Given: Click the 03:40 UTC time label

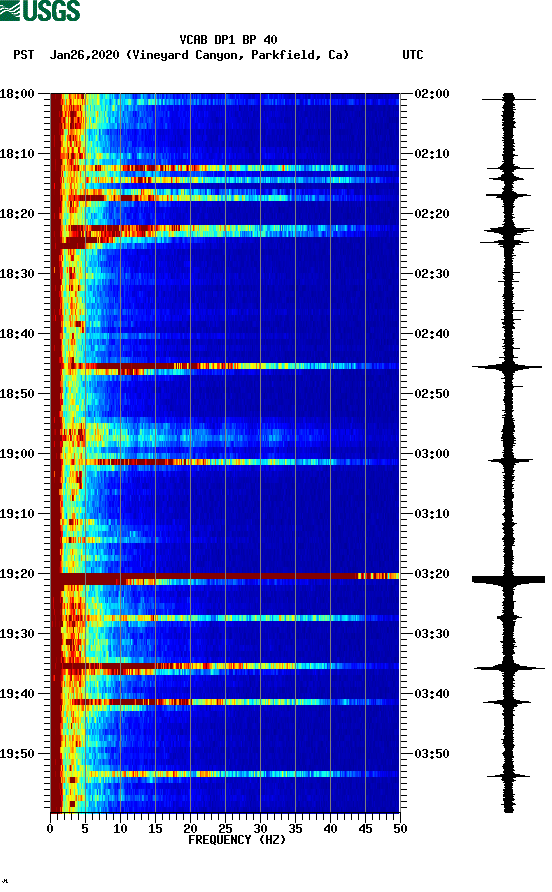Looking at the screenshot, I should point(432,694).
